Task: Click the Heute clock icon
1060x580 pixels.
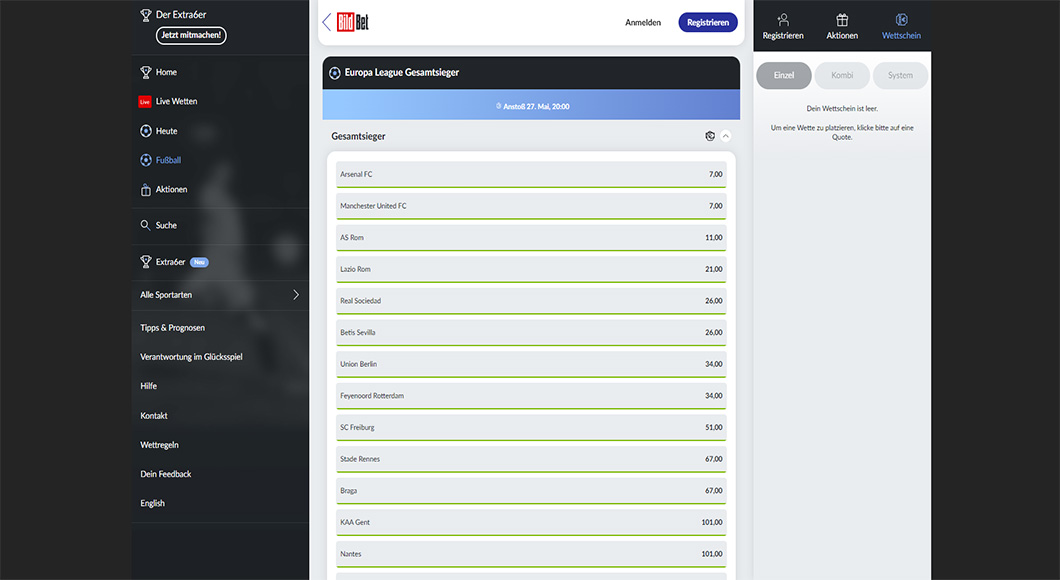Action: (x=145, y=131)
